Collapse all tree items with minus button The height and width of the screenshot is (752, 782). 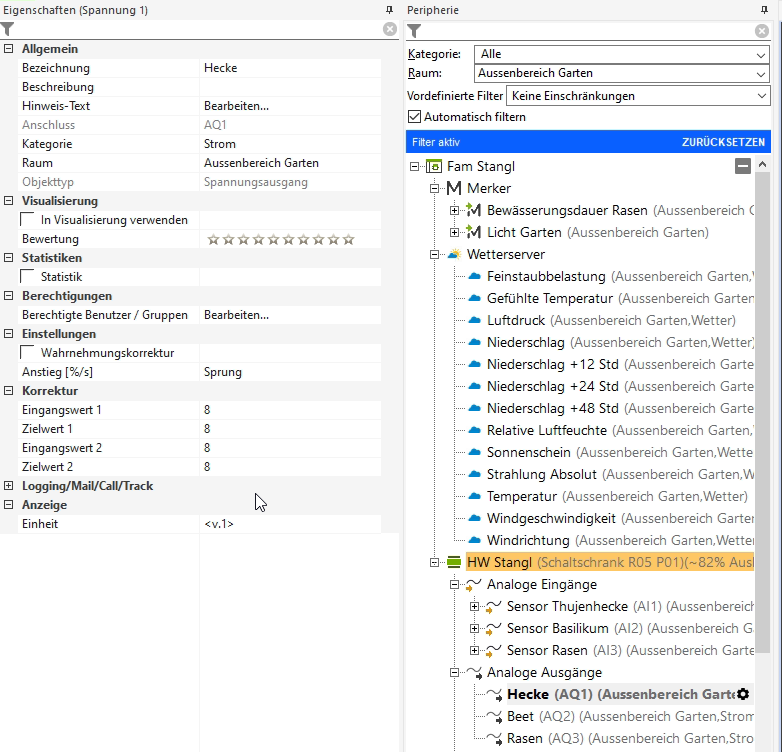pyautogui.click(x=743, y=166)
